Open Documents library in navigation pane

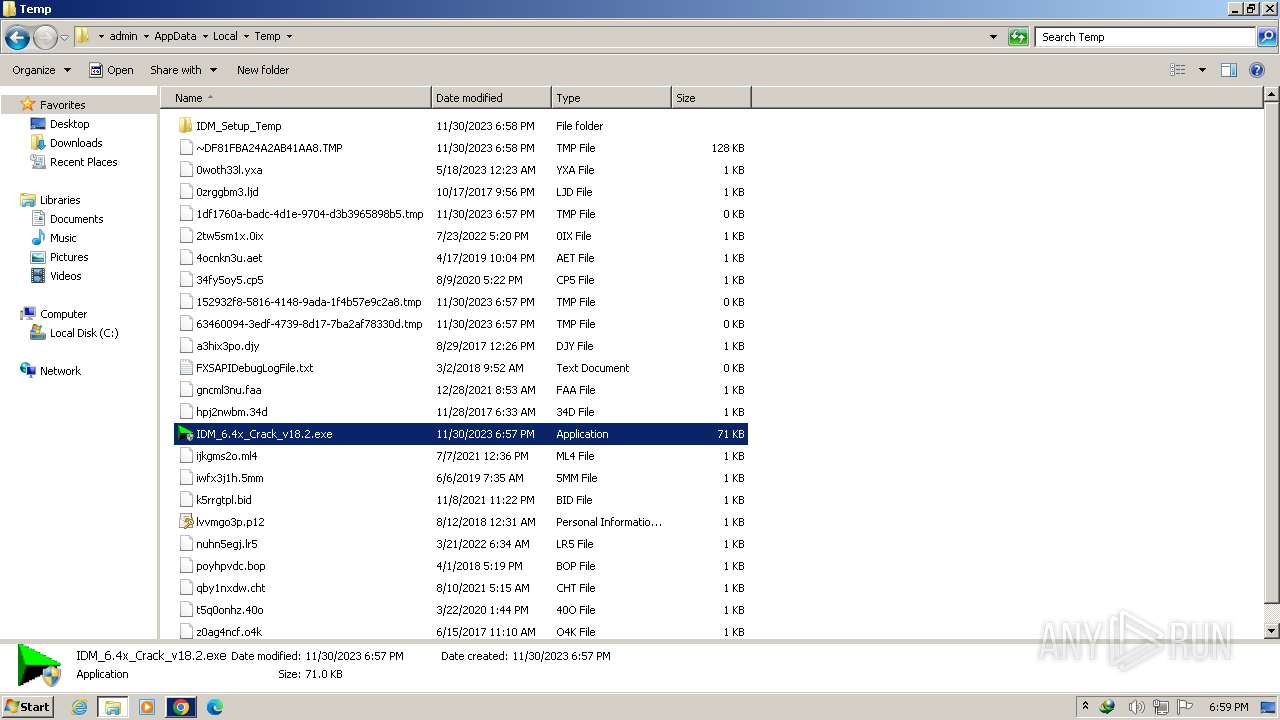pos(76,219)
